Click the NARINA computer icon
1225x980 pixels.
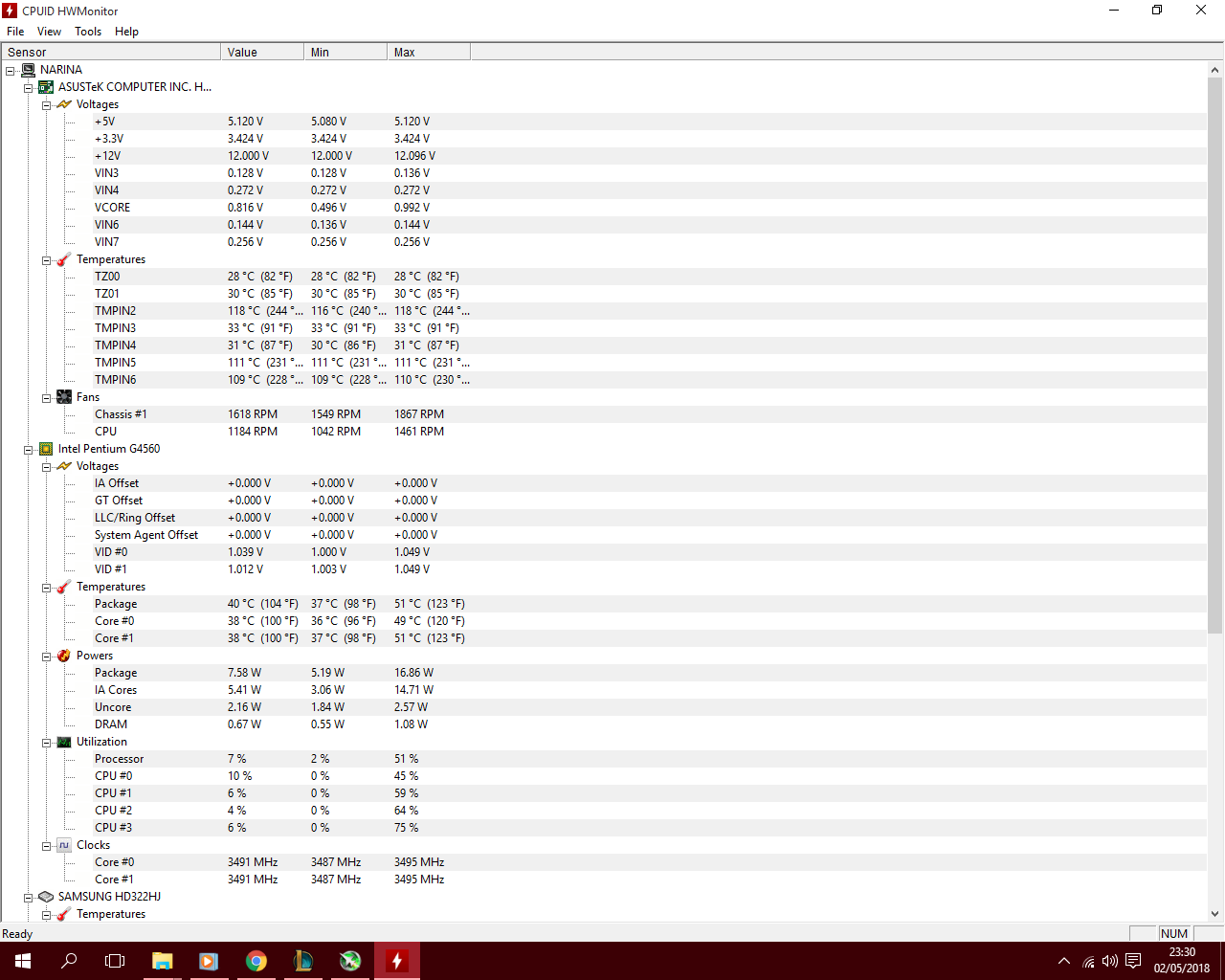28,70
